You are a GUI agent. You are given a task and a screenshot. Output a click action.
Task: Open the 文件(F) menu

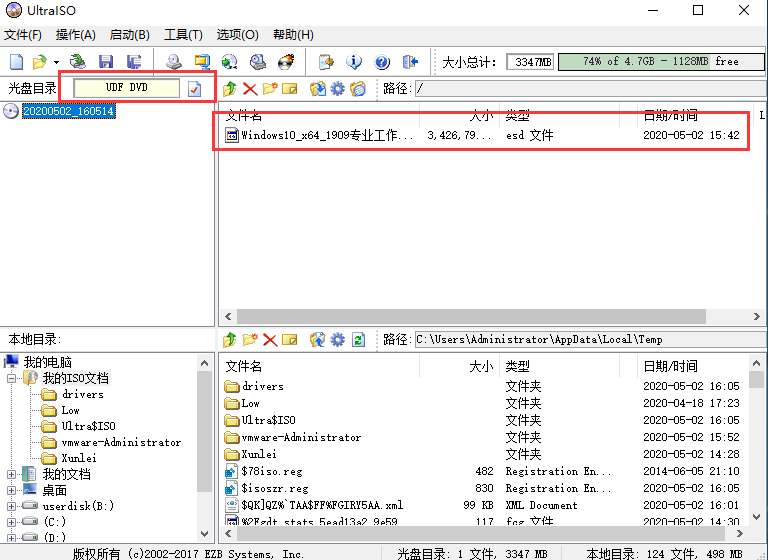(x=23, y=35)
